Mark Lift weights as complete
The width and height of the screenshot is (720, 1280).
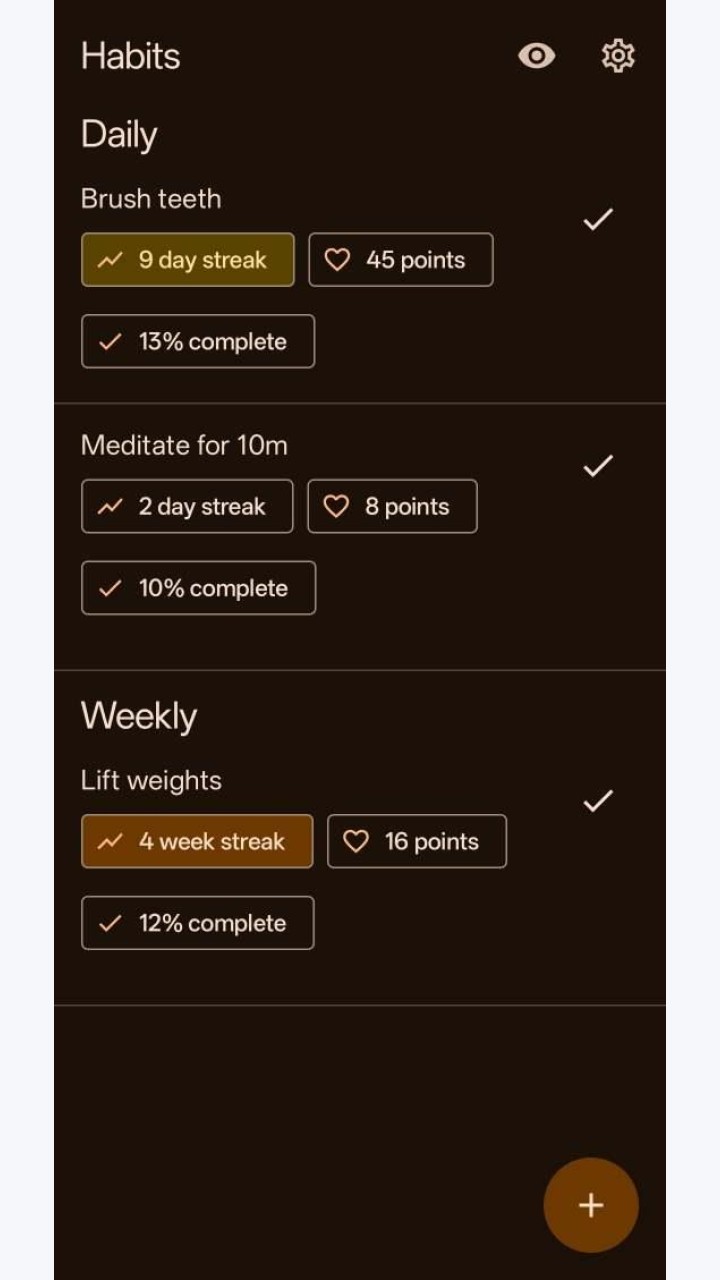[x=598, y=801]
